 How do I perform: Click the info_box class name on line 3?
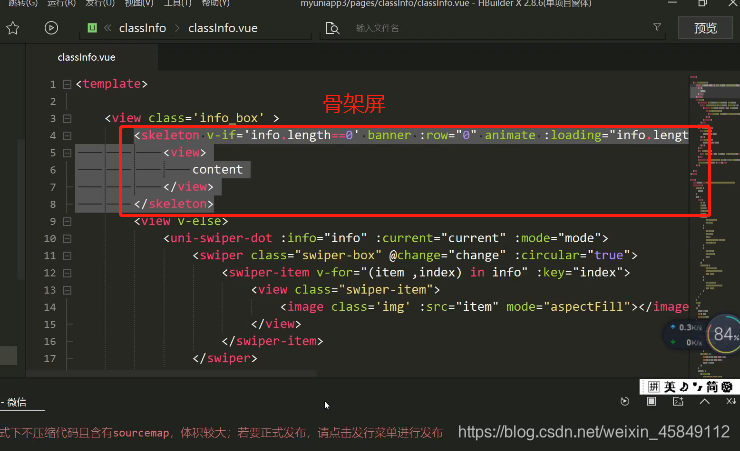pos(228,118)
